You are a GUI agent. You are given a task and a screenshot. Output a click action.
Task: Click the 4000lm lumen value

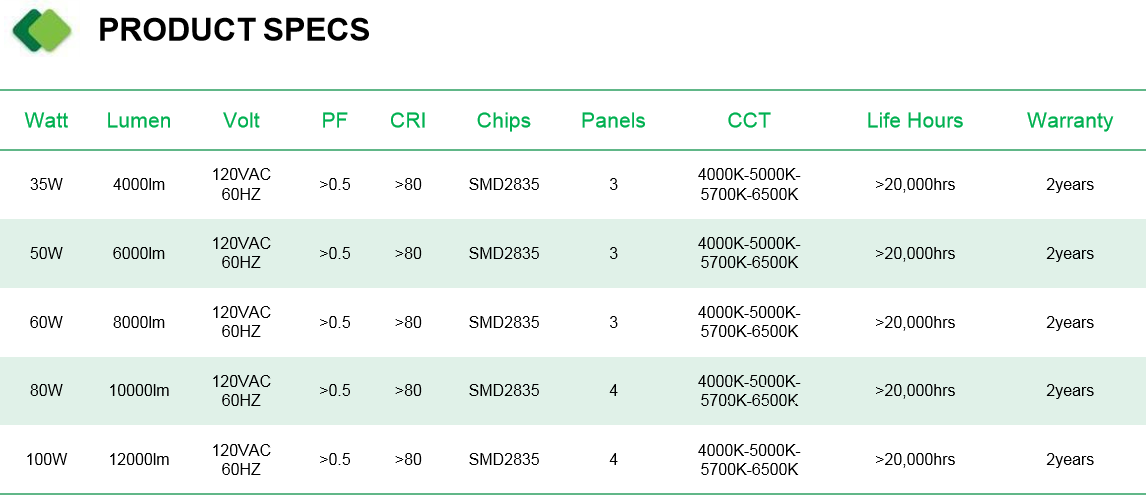pyautogui.click(x=139, y=185)
